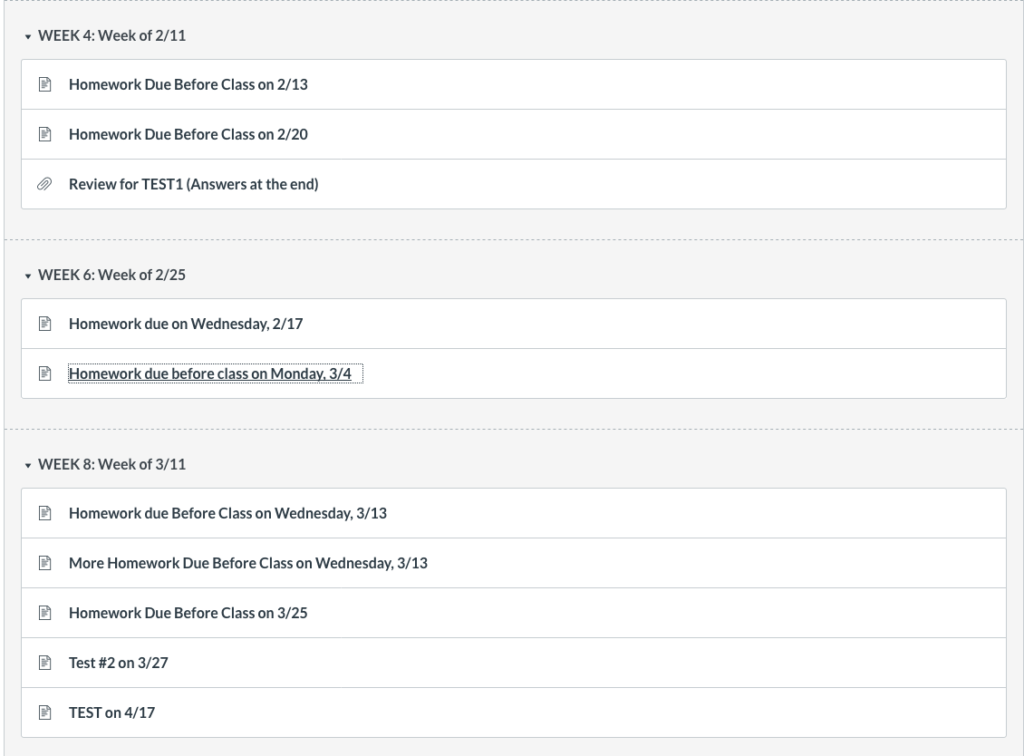Open Homework Due Before Class on 2/13
This screenshot has height=756, width=1024.
pos(188,85)
